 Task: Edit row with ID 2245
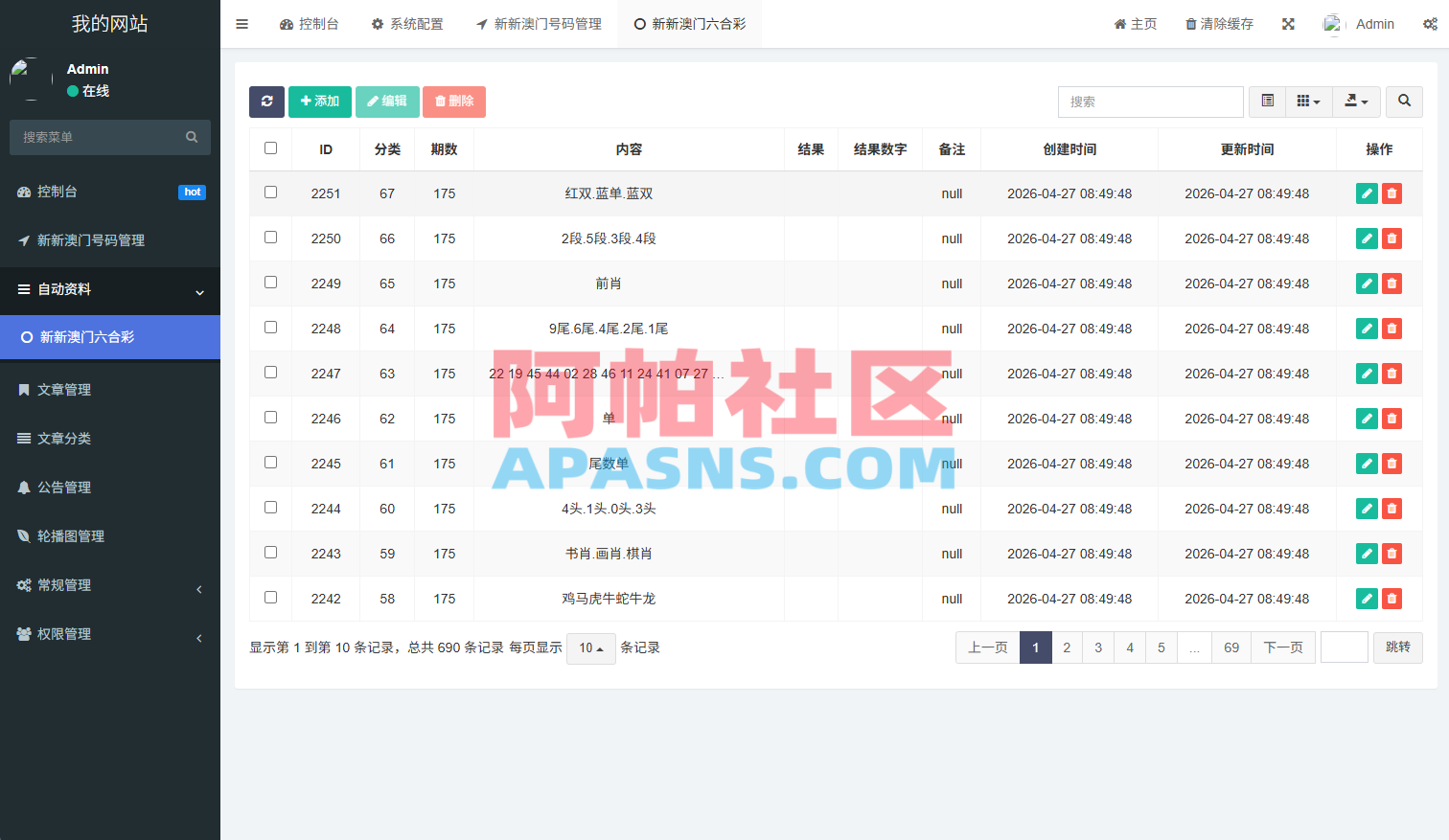(1367, 464)
